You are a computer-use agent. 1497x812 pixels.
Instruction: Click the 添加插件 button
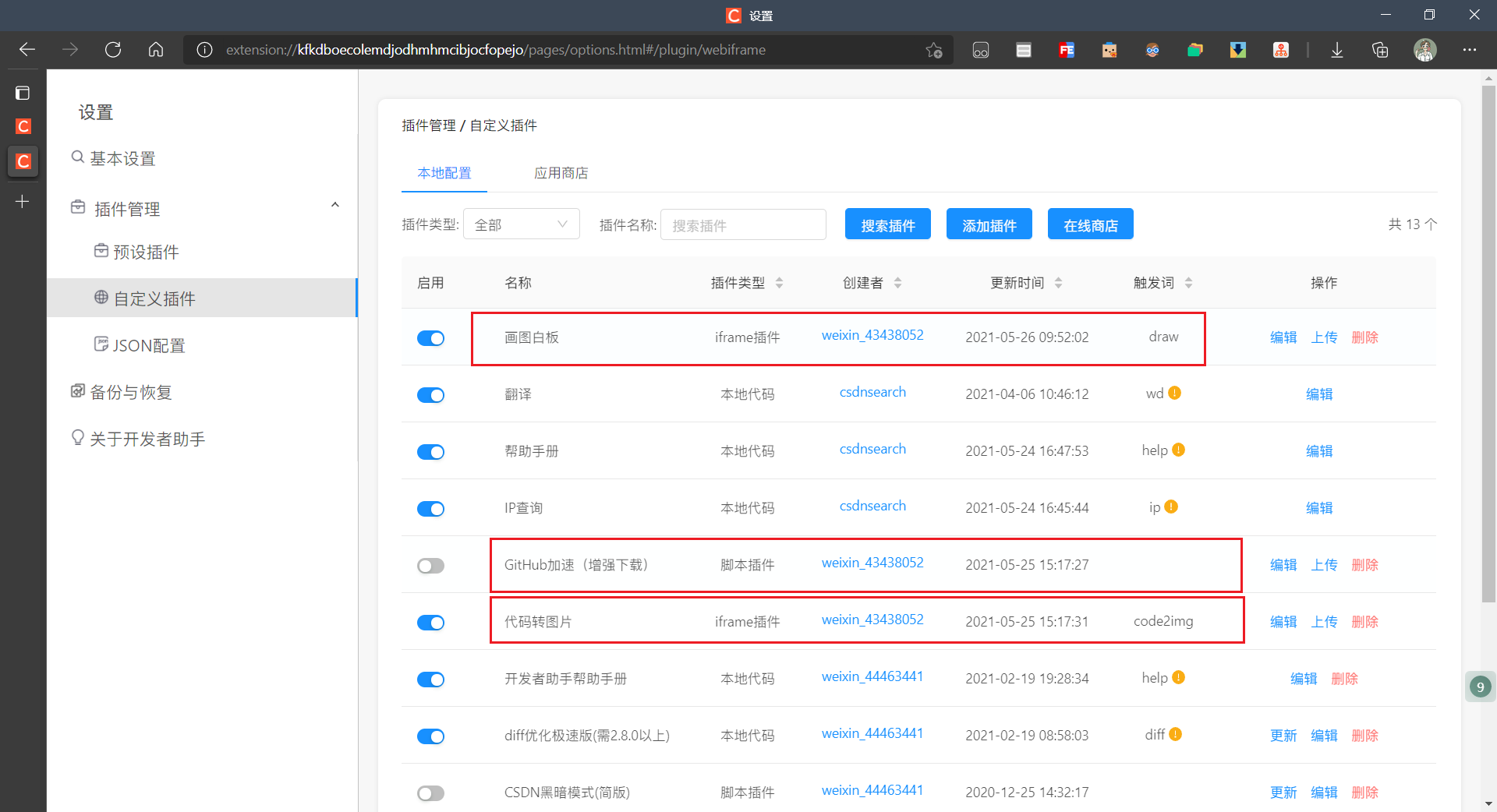pos(989,224)
